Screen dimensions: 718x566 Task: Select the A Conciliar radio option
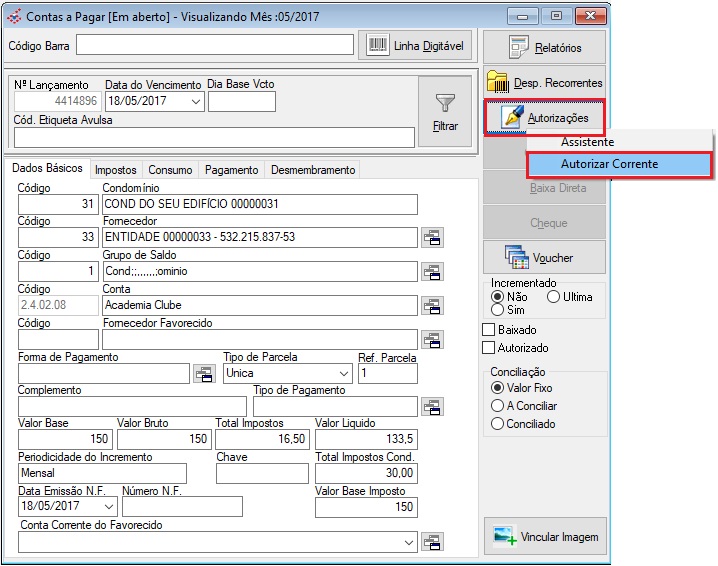pyautogui.click(x=497, y=406)
